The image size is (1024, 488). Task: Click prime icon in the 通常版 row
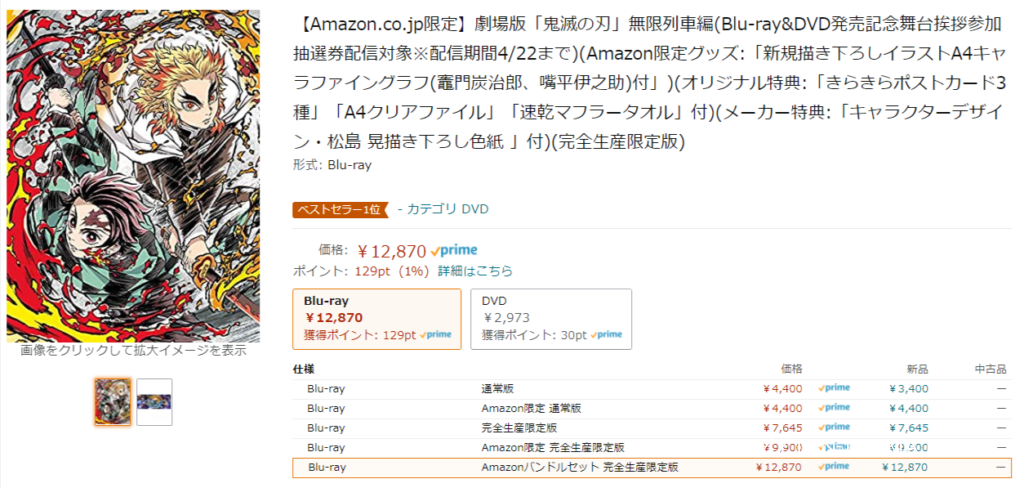coord(834,388)
